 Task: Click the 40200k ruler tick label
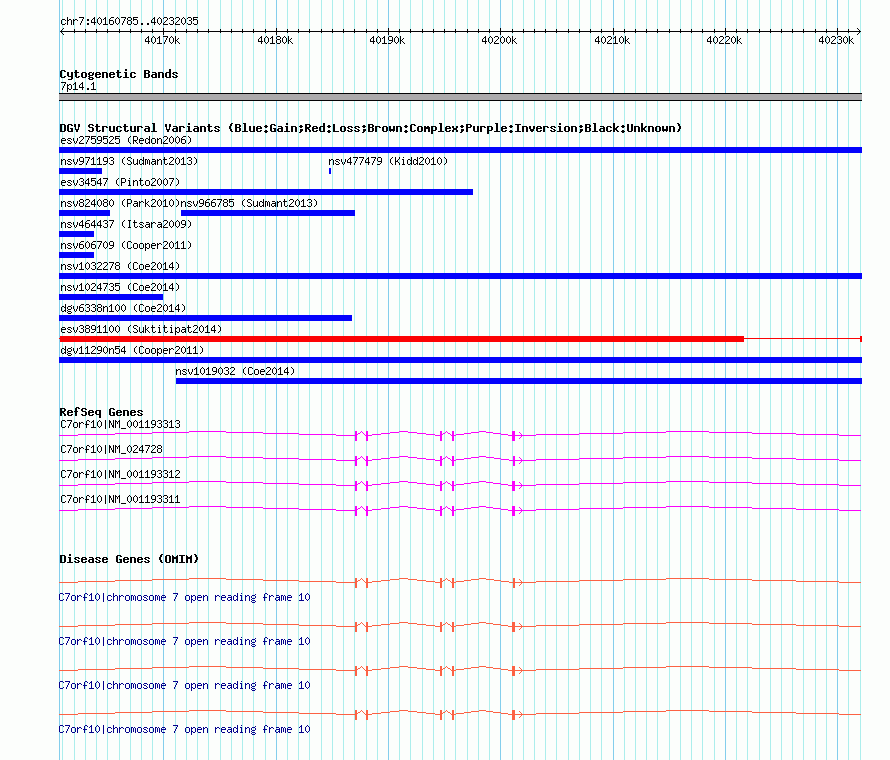click(x=499, y=40)
